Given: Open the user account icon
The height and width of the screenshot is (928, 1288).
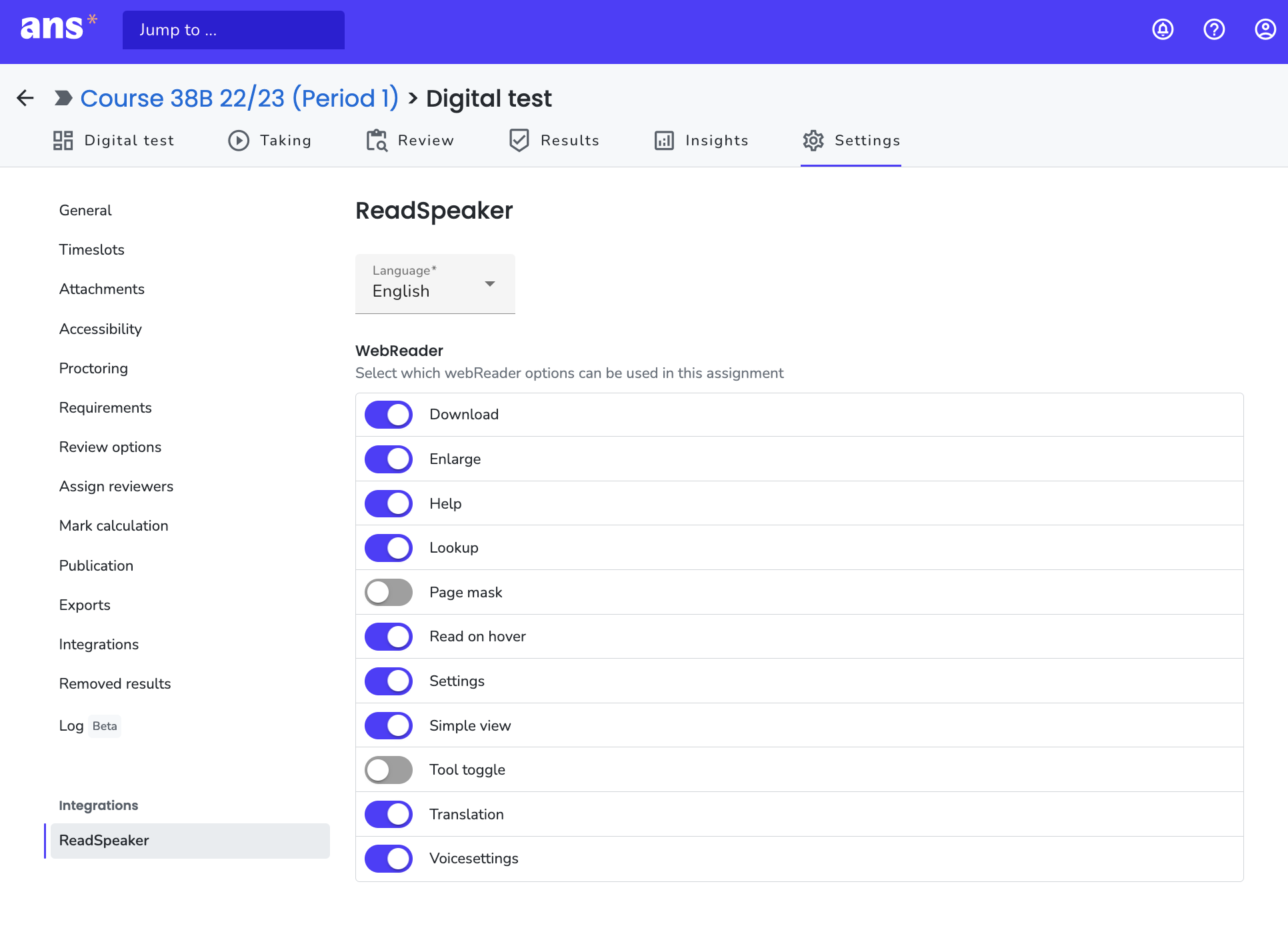Looking at the screenshot, I should pos(1265,29).
